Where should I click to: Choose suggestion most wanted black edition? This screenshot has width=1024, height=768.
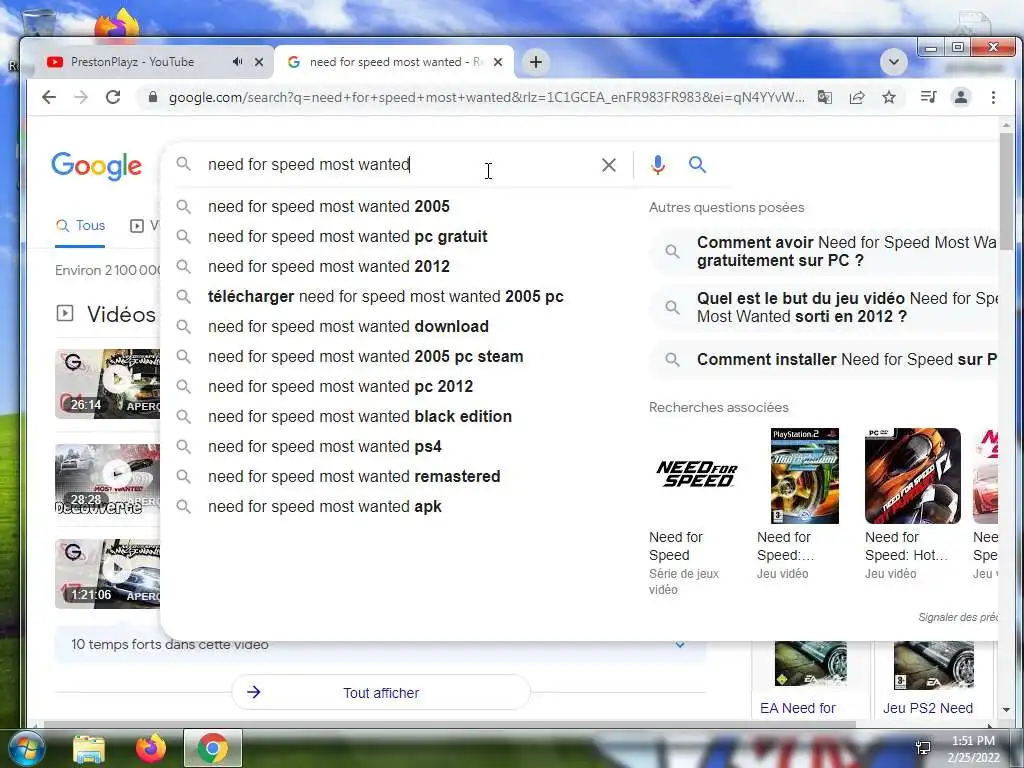pos(360,417)
